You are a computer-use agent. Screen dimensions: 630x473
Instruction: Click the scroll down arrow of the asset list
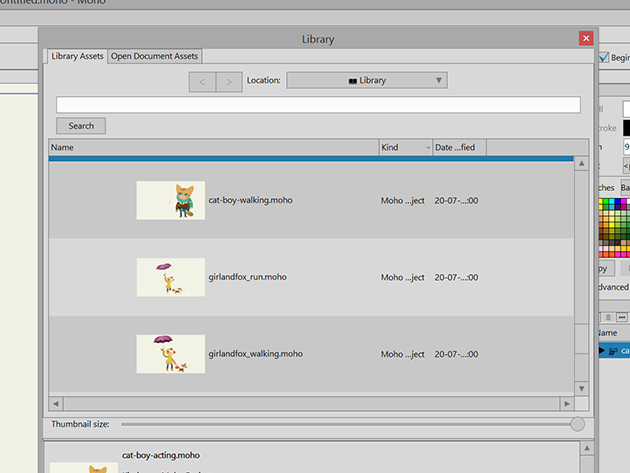point(581,389)
